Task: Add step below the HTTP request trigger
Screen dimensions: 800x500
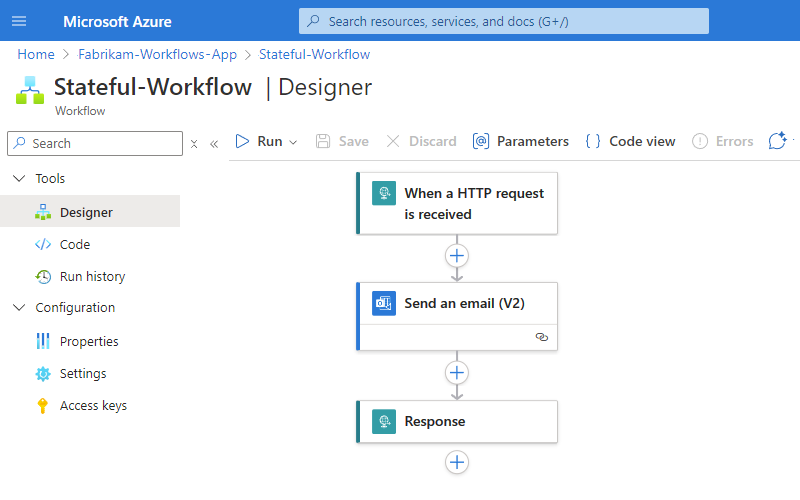Action: 457,255
